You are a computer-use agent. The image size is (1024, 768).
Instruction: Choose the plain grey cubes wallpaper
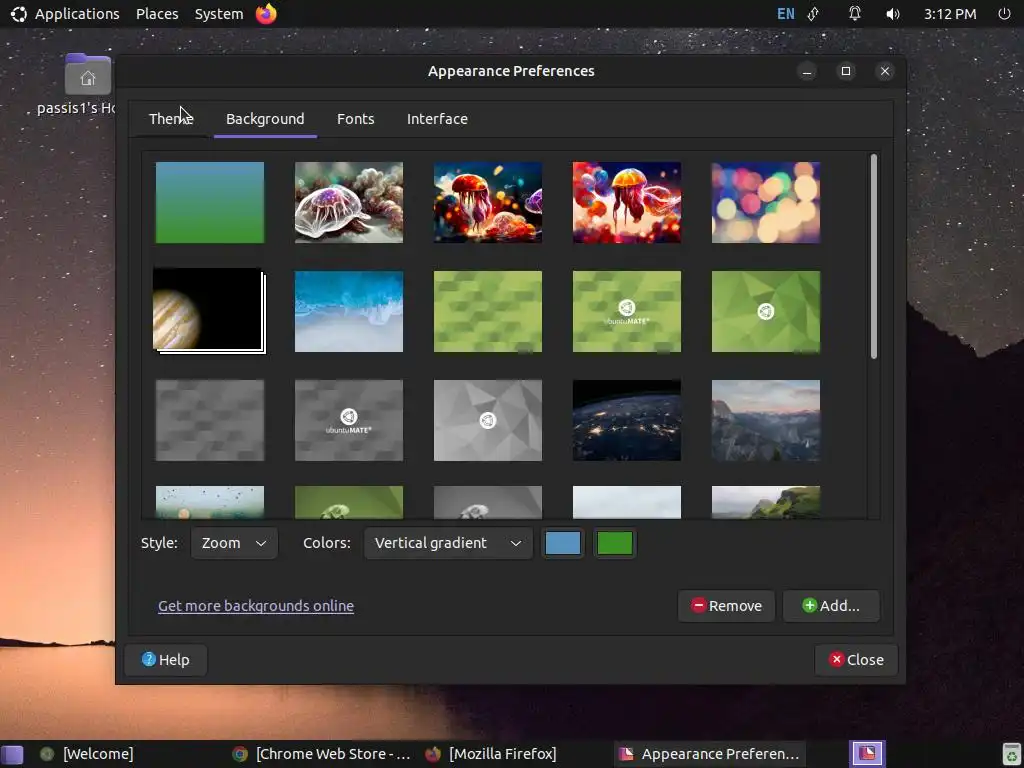click(x=210, y=421)
